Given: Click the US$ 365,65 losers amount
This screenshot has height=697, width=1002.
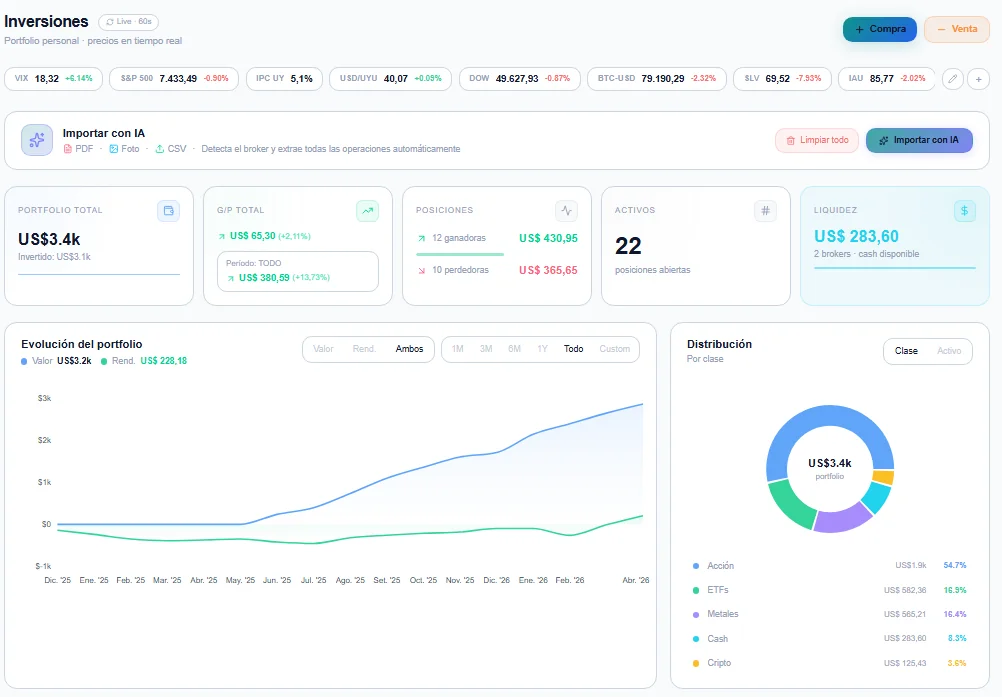Looking at the screenshot, I should [548, 270].
